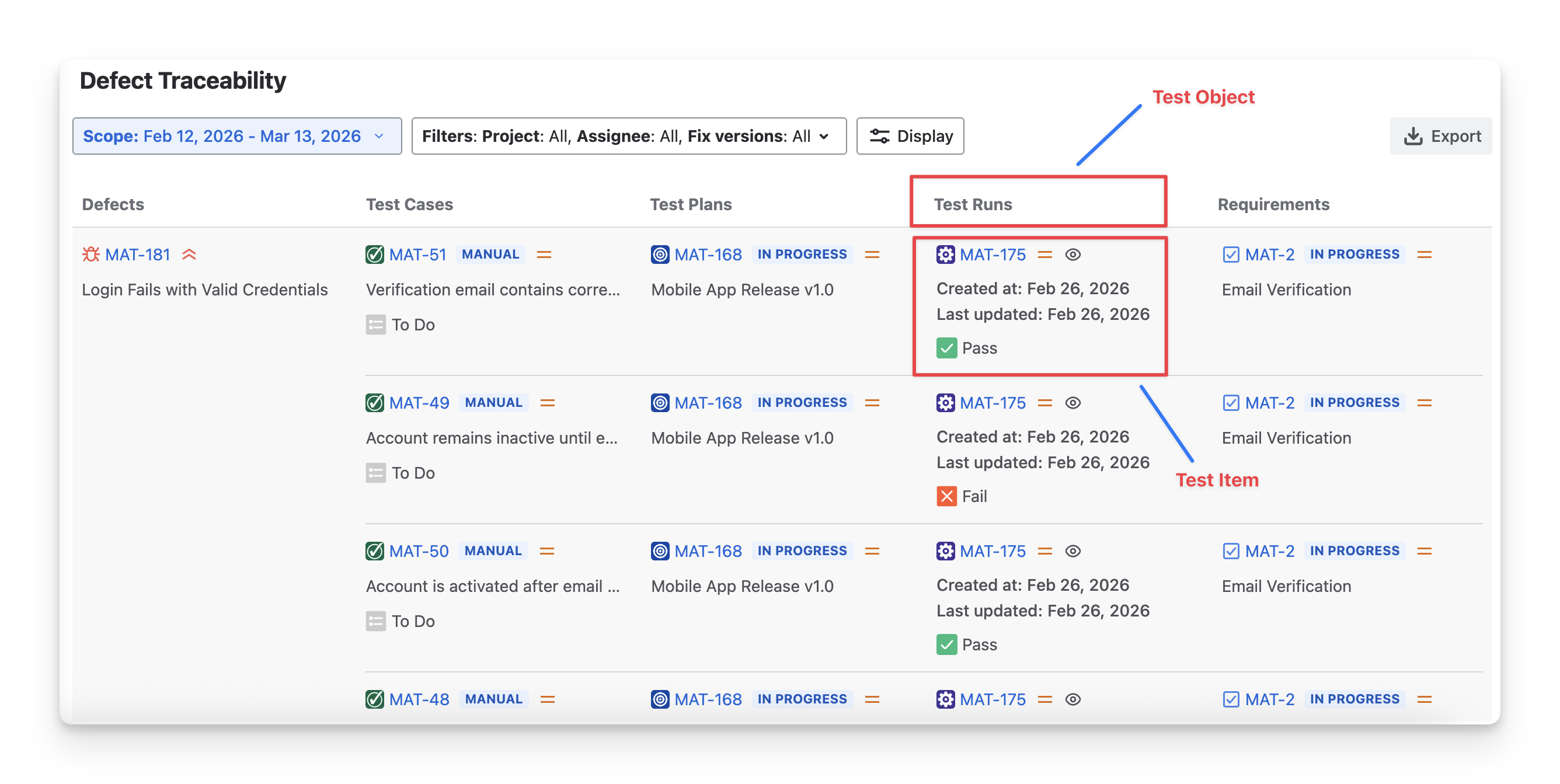Click the IN PROGRESS badge on first MAT-168
The height and width of the screenshot is (784, 1560).
click(x=802, y=255)
